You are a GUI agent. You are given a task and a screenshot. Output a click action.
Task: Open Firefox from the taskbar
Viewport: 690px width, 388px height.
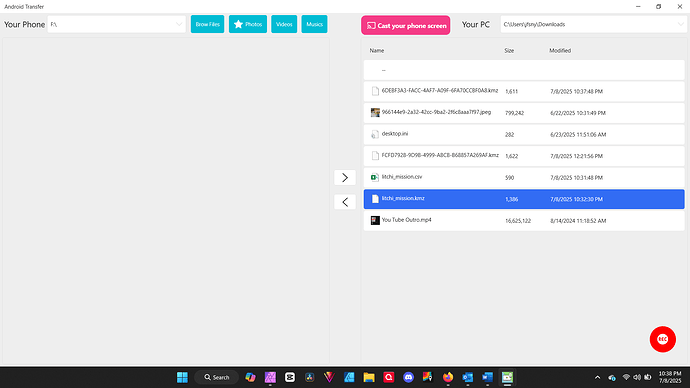point(448,377)
